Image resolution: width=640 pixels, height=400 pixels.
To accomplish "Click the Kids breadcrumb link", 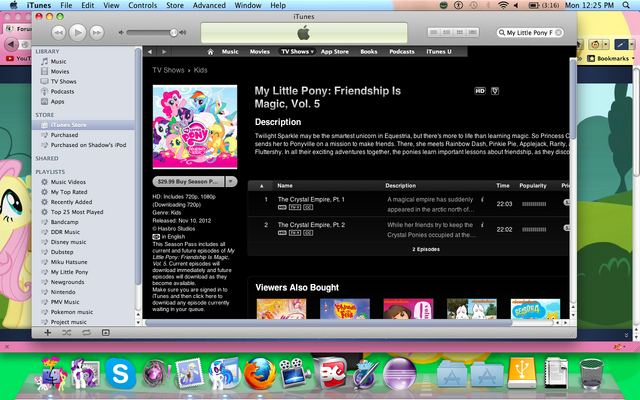I will [200, 70].
